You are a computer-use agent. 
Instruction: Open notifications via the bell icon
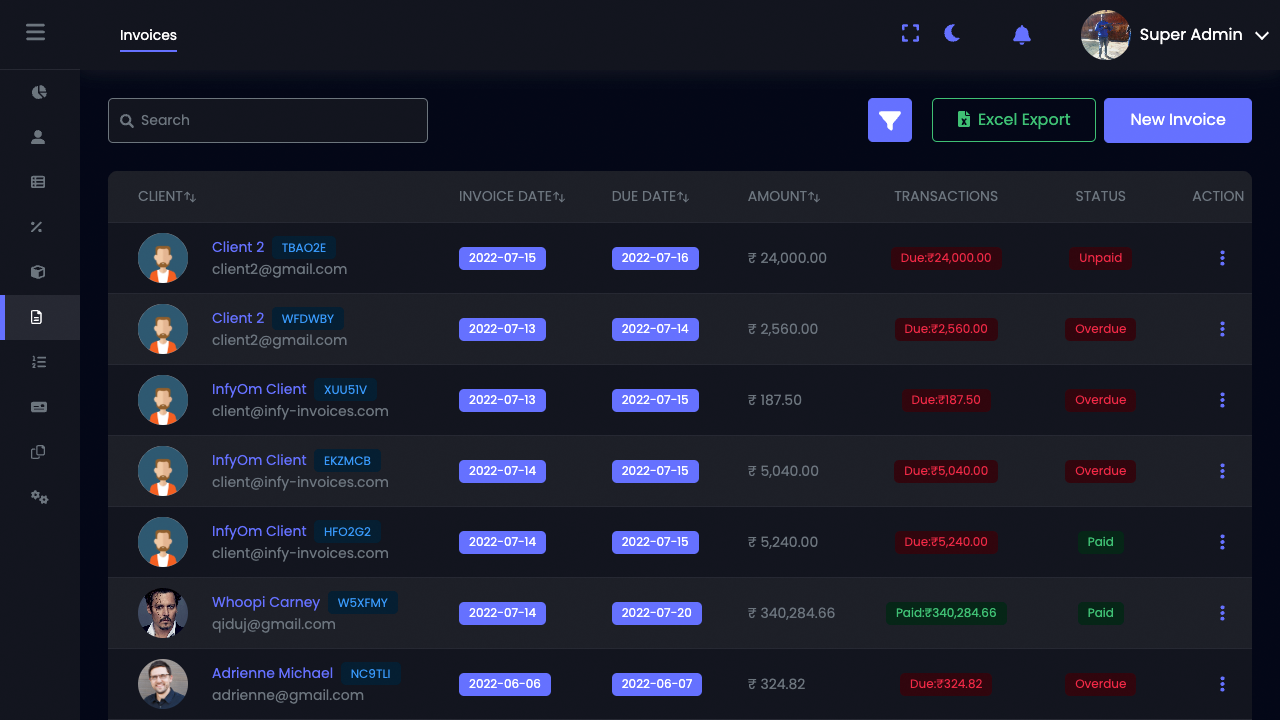pos(1021,35)
